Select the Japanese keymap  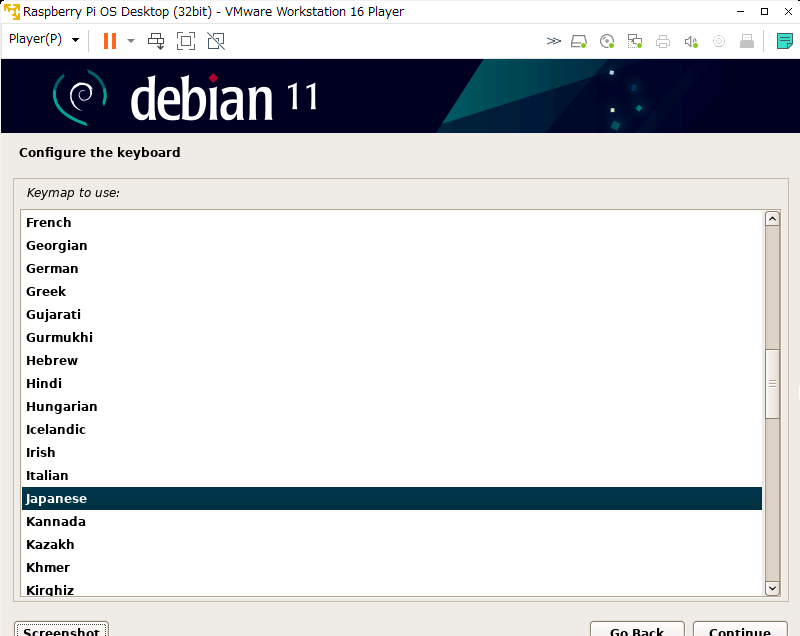click(392, 498)
